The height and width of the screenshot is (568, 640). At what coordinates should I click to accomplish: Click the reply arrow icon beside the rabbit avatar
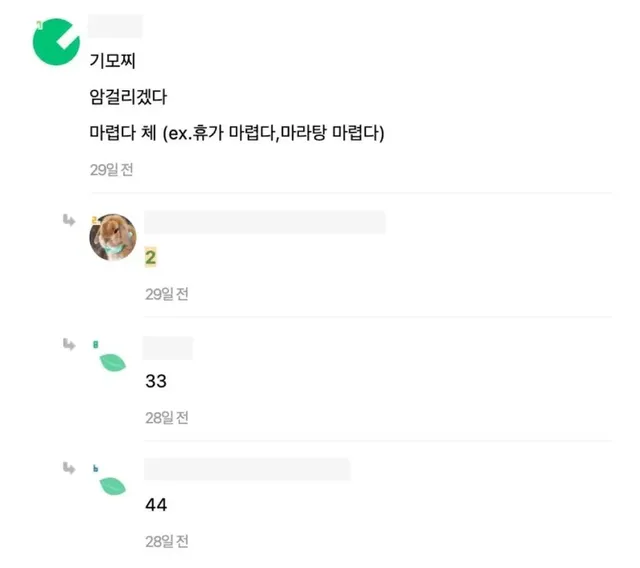pyautogui.click(x=69, y=219)
